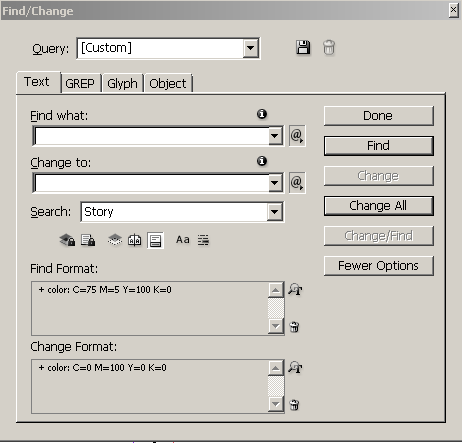The width and height of the screenshot is (462, 443).
Task: Switch to the Object tab
Action: pos(168,83)
